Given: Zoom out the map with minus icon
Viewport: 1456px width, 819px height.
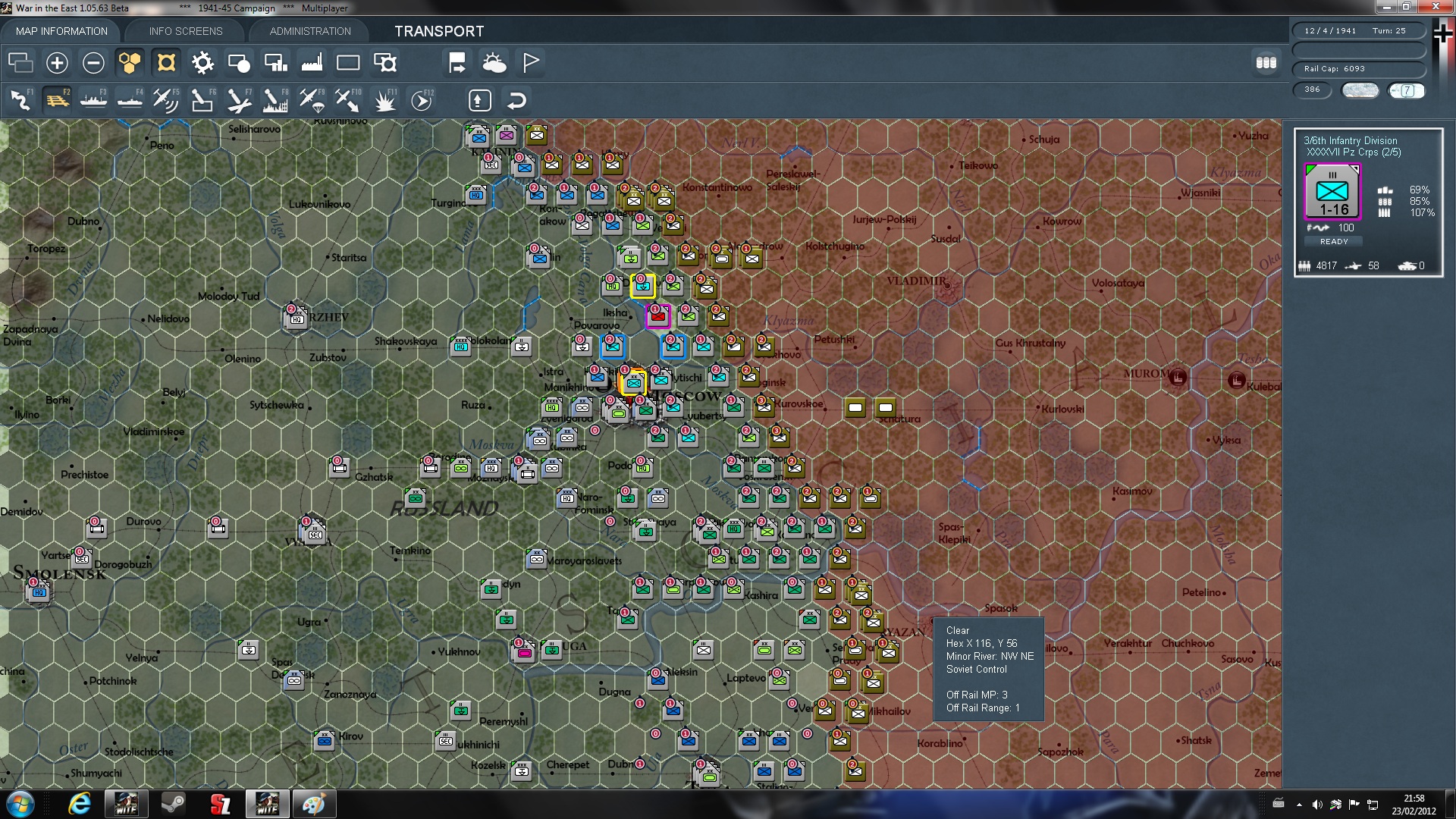Looking at the screenshot, I should pos(93,63).
